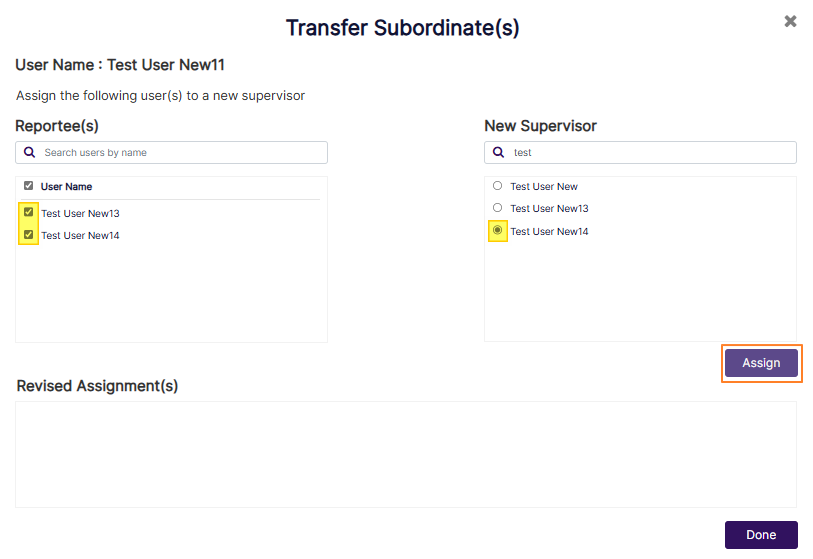
Task: Choose the Test User New13 supervisor radio button
Action: pos(498,208)
